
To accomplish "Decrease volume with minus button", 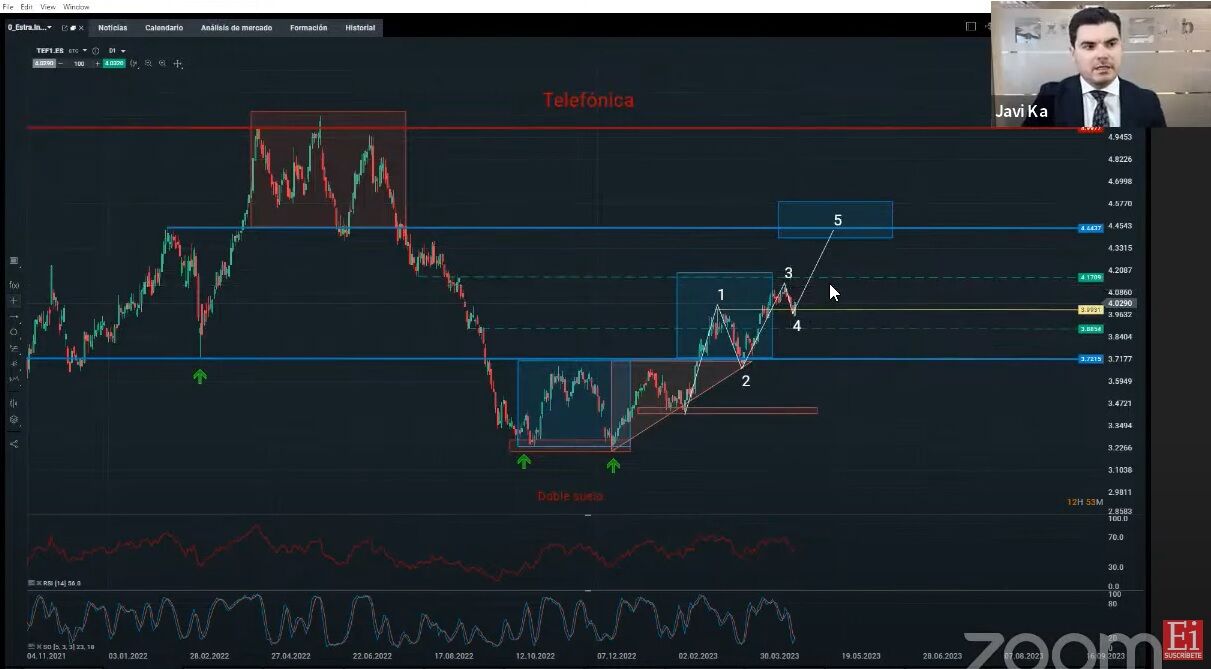I will (x=61, y=63).
